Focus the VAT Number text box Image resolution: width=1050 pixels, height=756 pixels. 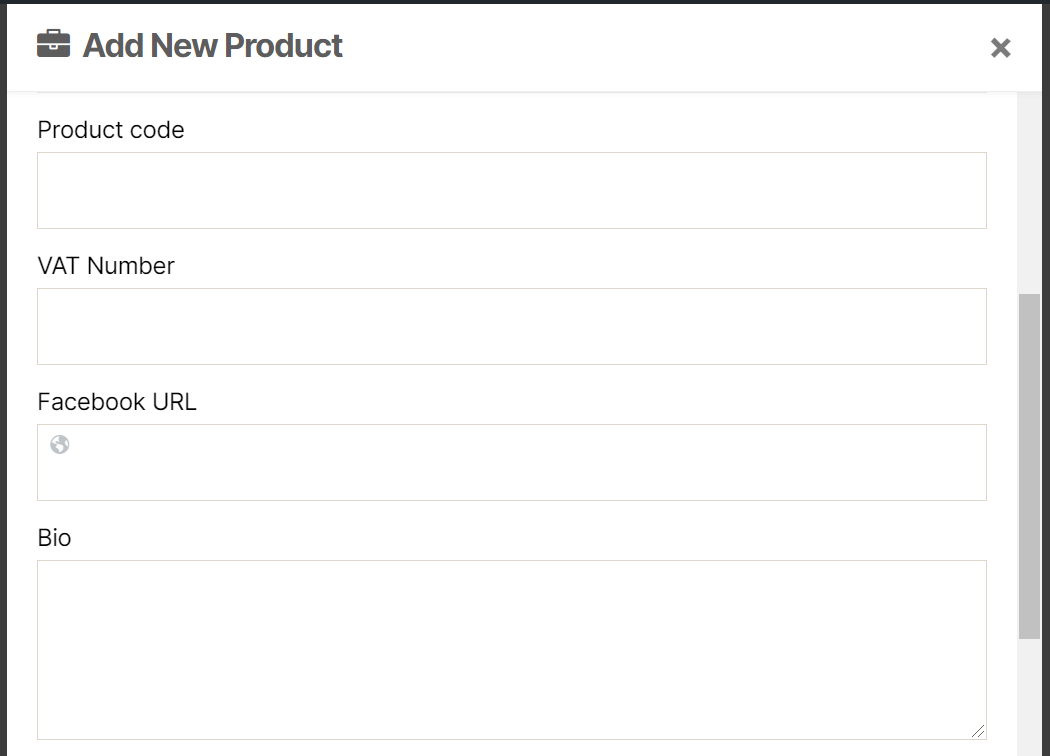[511, 326]
